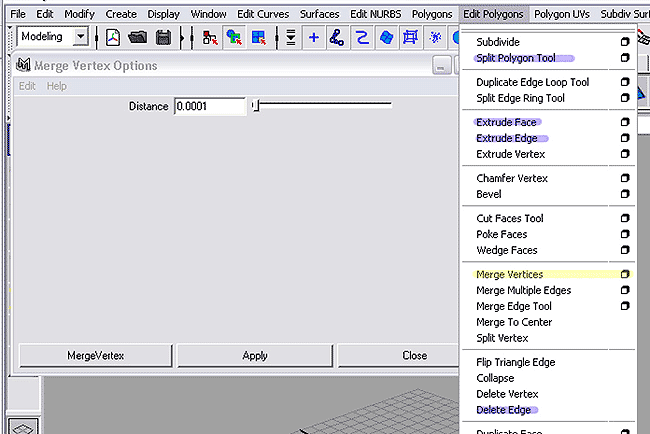Open the Edit Curves menu

tap(263, 14)
